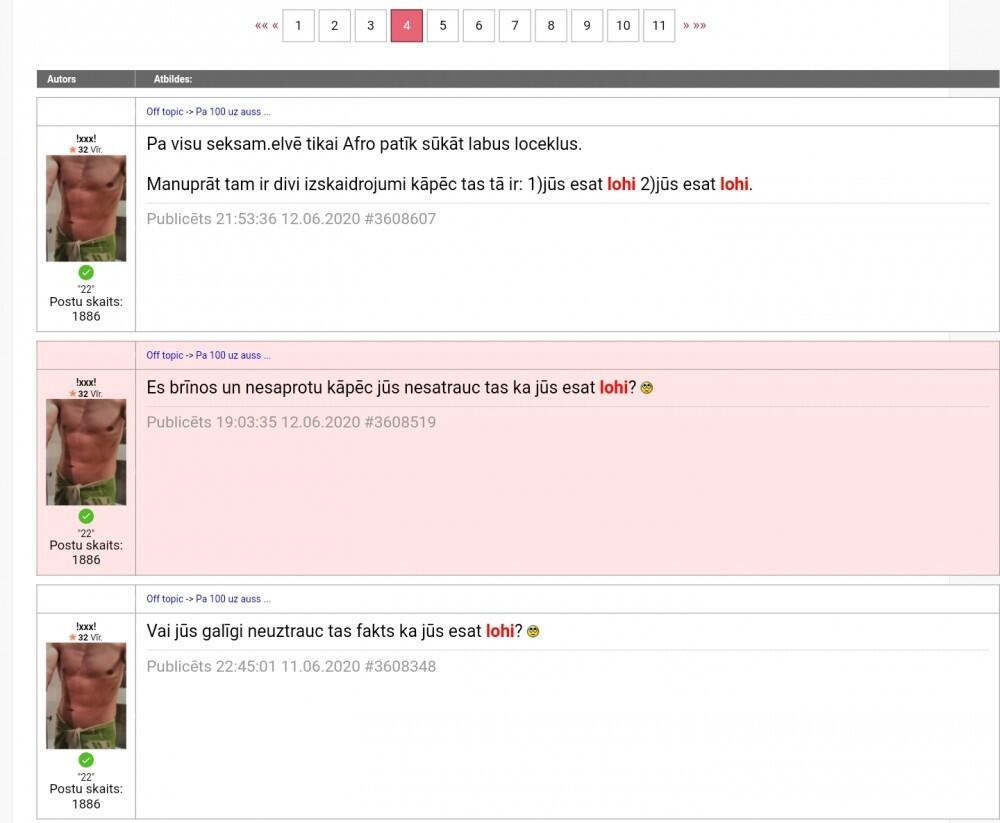Click avatar thumbnail in first post
Screen dimensions: 1000x823
coord(86,208)
